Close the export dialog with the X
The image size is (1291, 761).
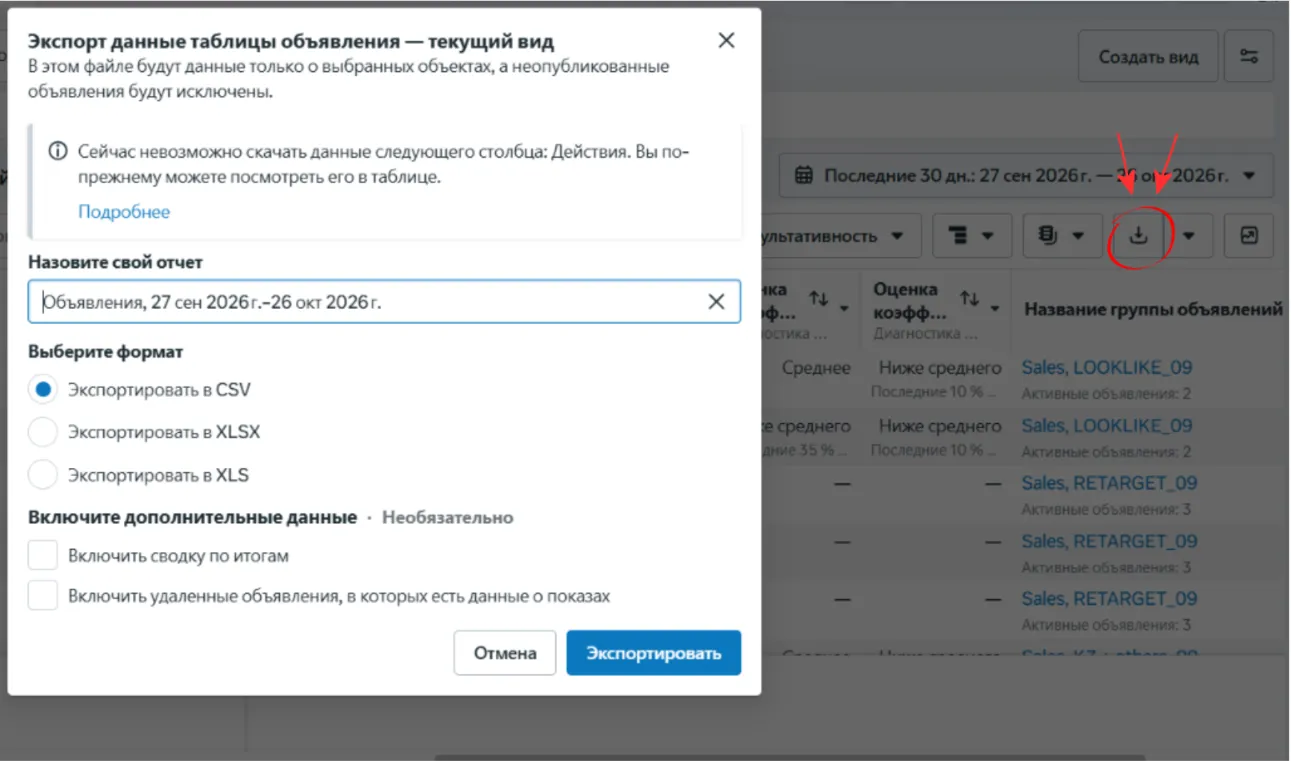(x=727, y=41)
